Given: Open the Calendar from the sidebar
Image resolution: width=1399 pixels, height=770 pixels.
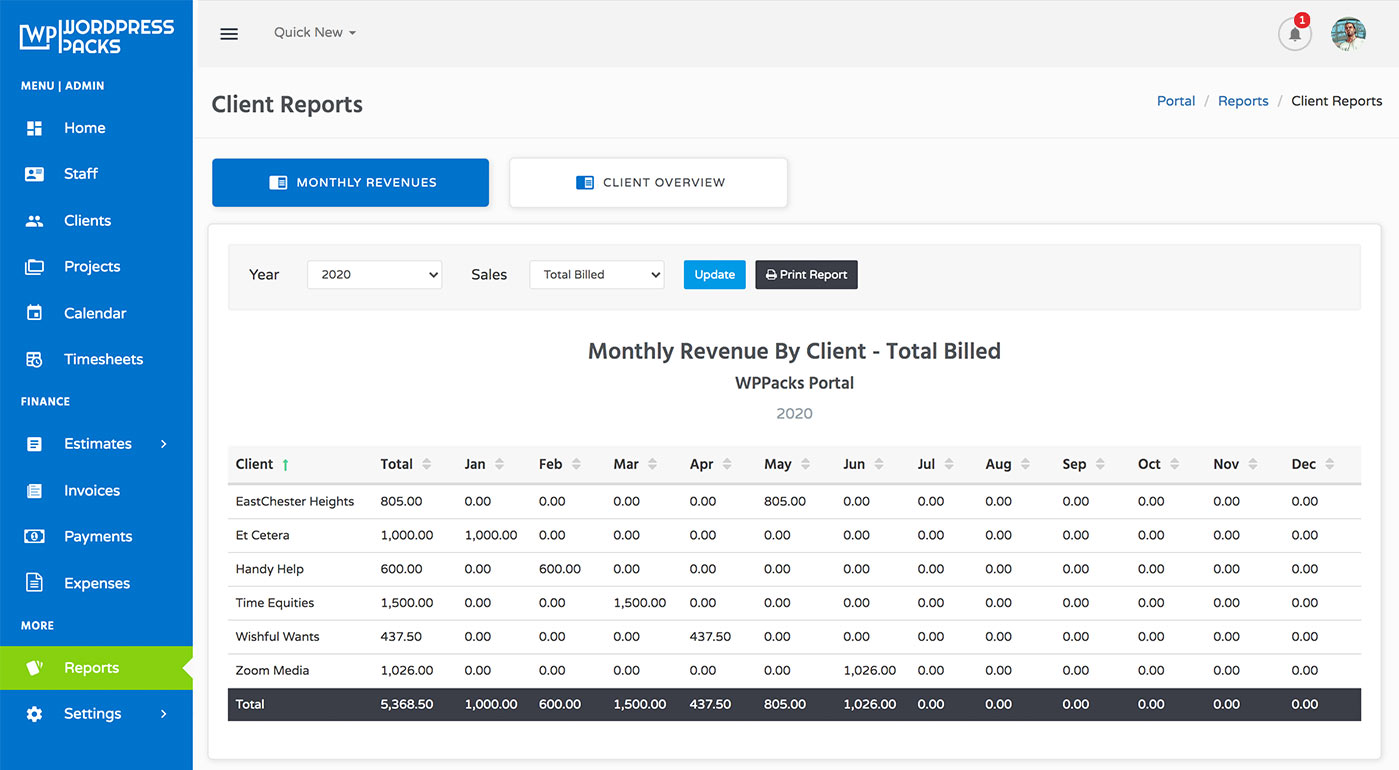Looking at the screenshot, I should (34, 312).
